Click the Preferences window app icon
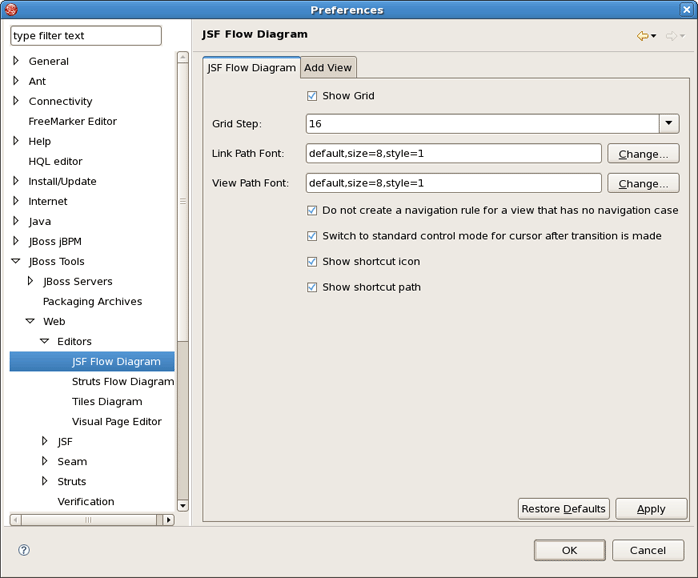 (x=11, y=9)
